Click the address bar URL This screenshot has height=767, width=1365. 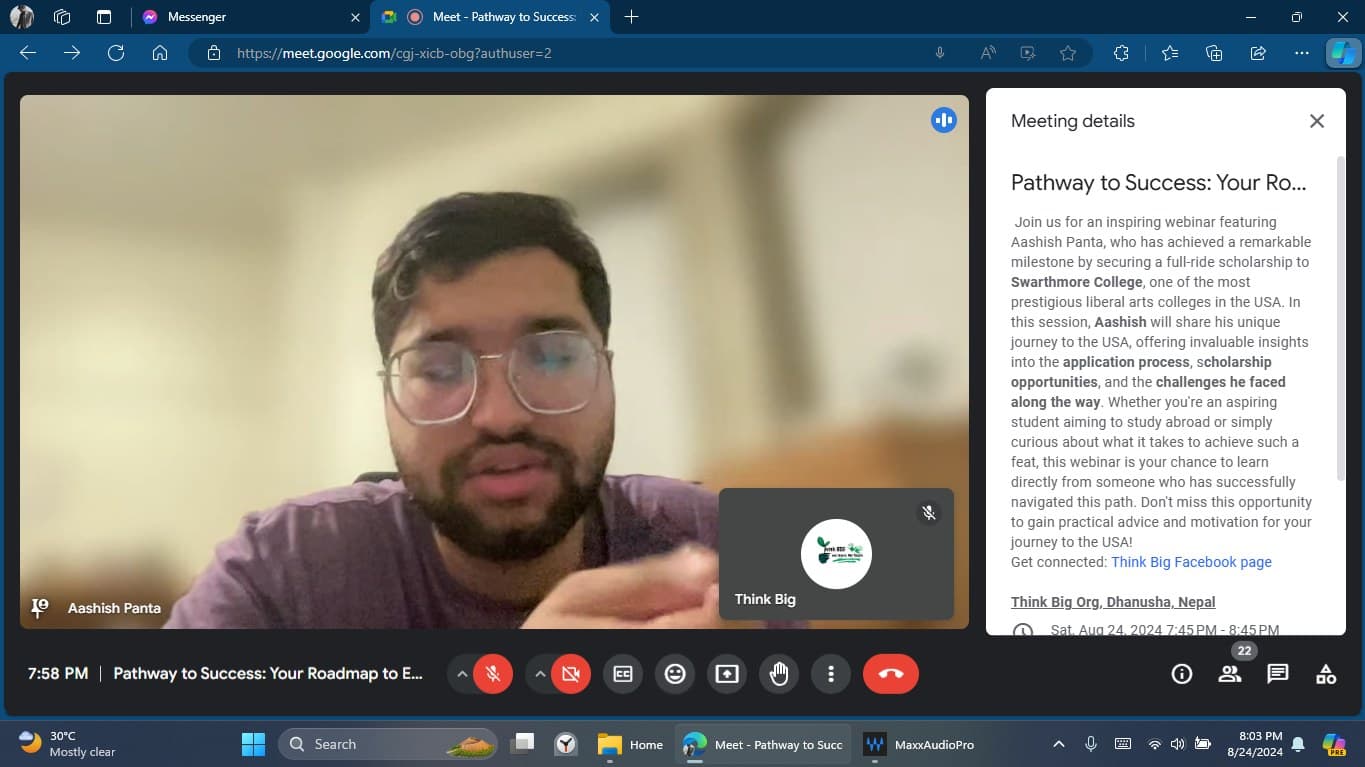pyautogui.click(x=394, y=53)
